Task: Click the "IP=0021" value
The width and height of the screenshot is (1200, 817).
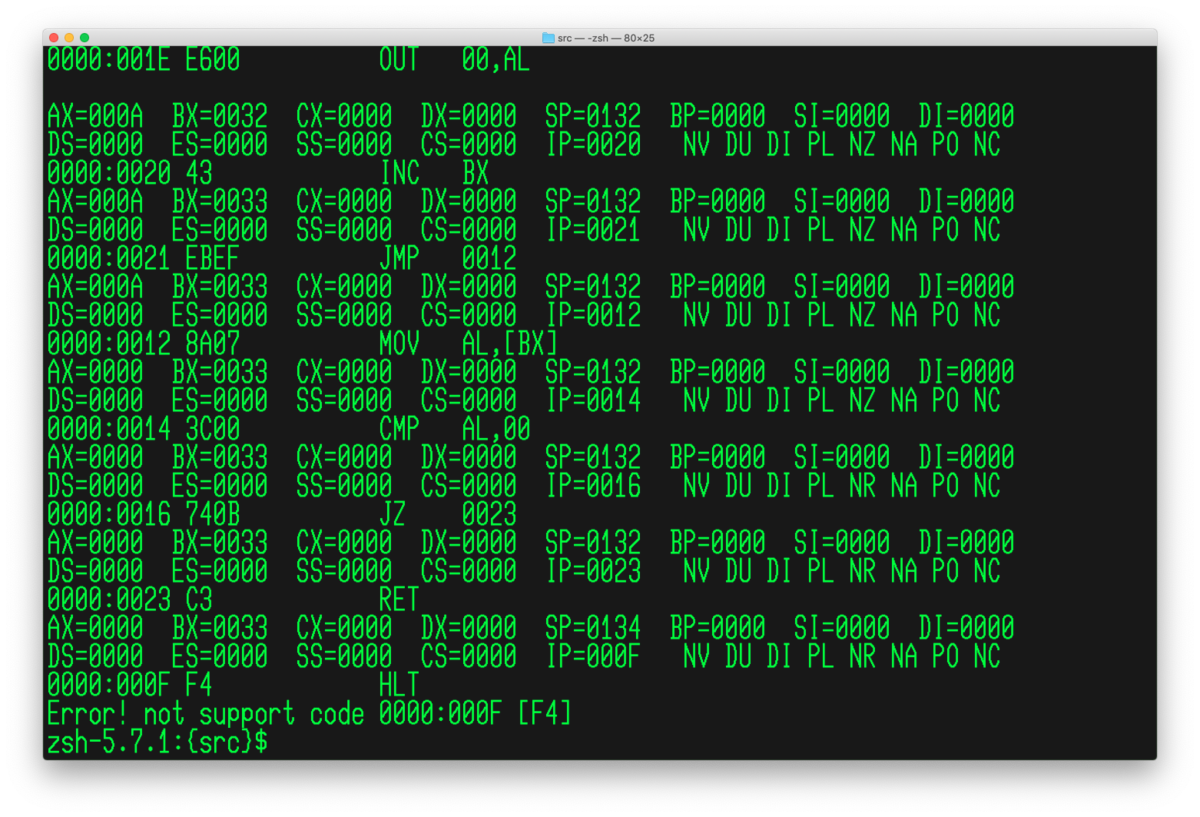Action: click(593, 231)
